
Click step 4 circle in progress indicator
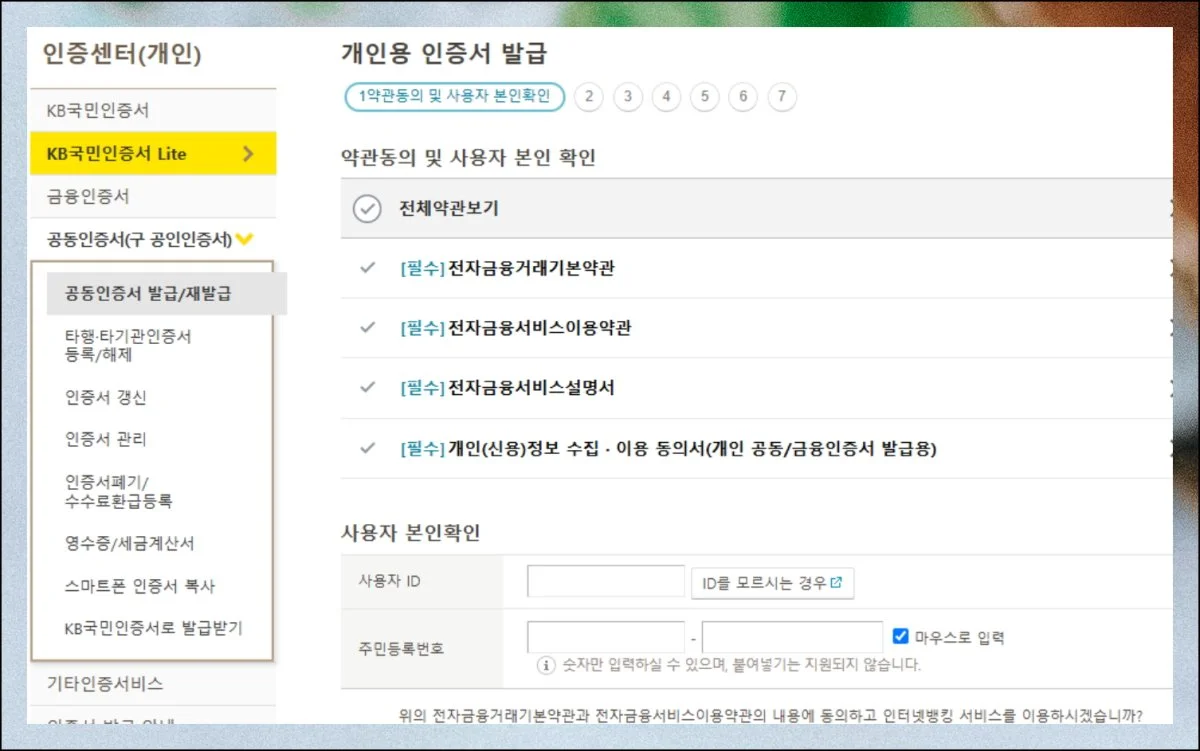click(x=666, y=97)
